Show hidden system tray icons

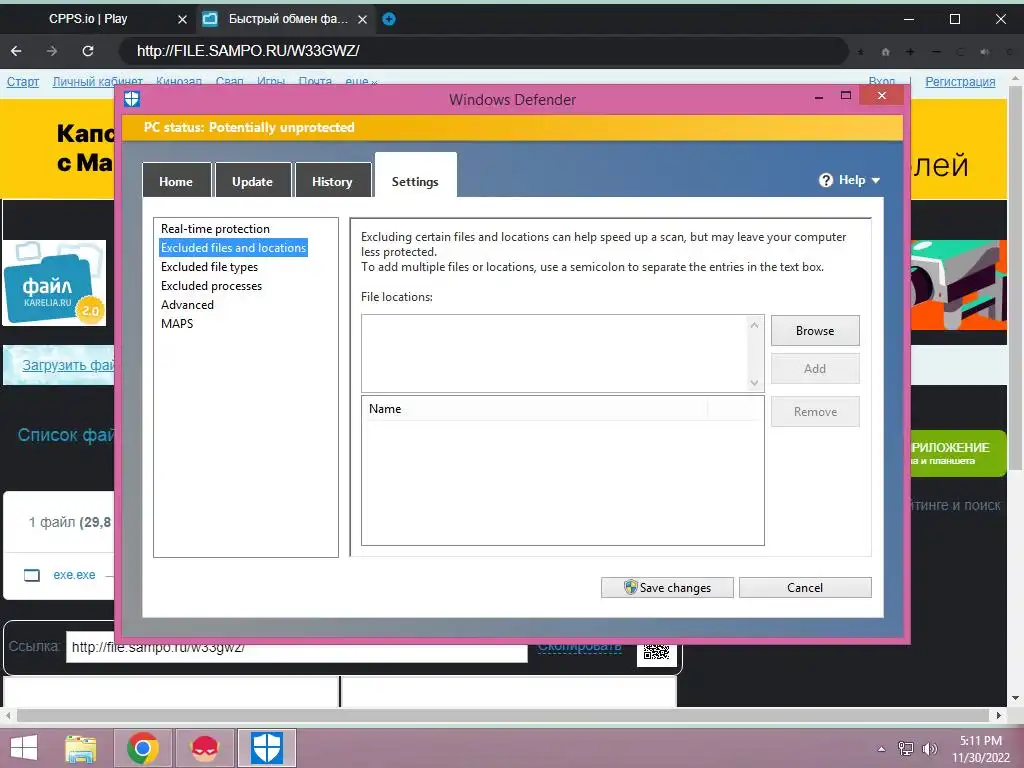(x=882, y=749)
